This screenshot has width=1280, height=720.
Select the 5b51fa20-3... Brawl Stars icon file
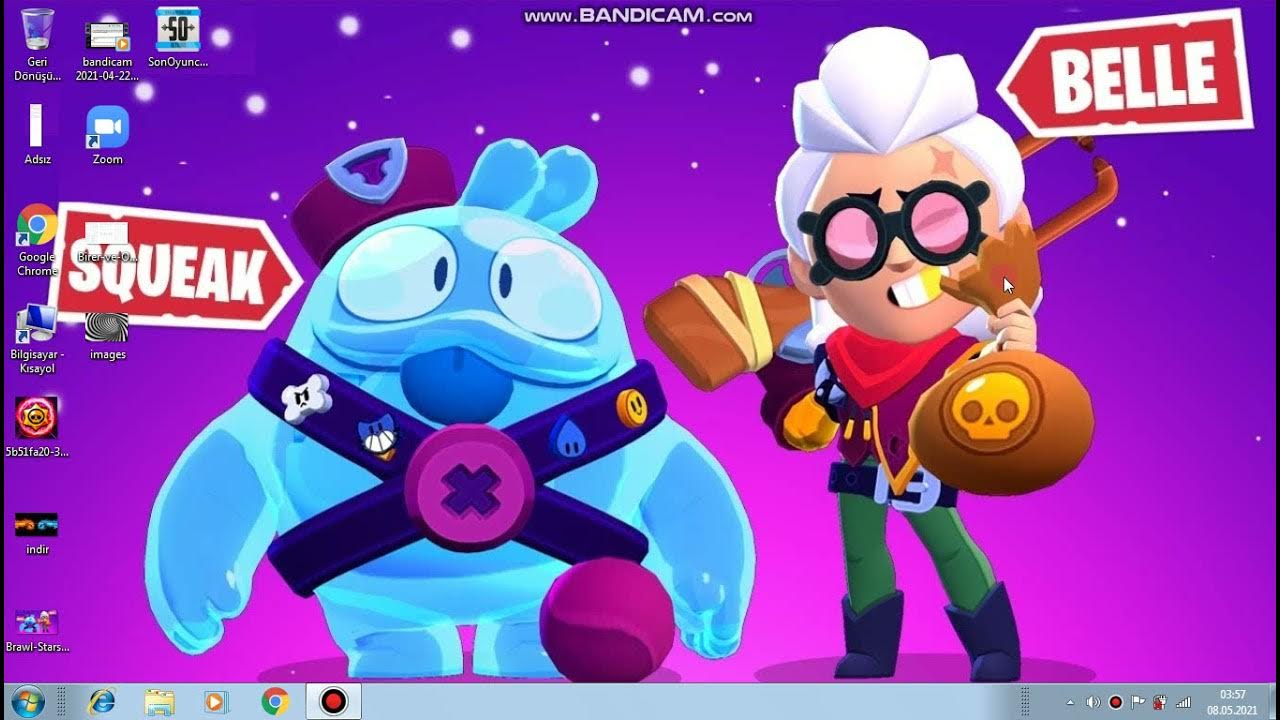point(37,427)
